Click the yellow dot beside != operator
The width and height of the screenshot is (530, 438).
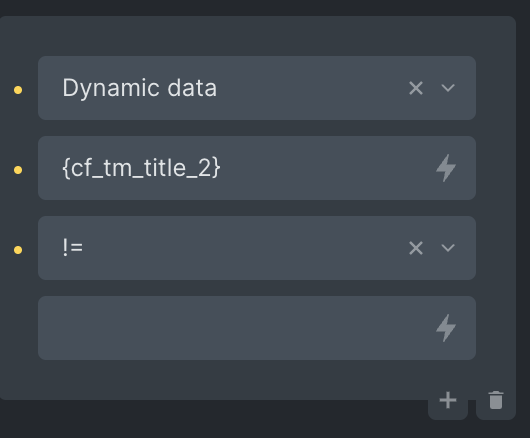click(x=18, y=250)
